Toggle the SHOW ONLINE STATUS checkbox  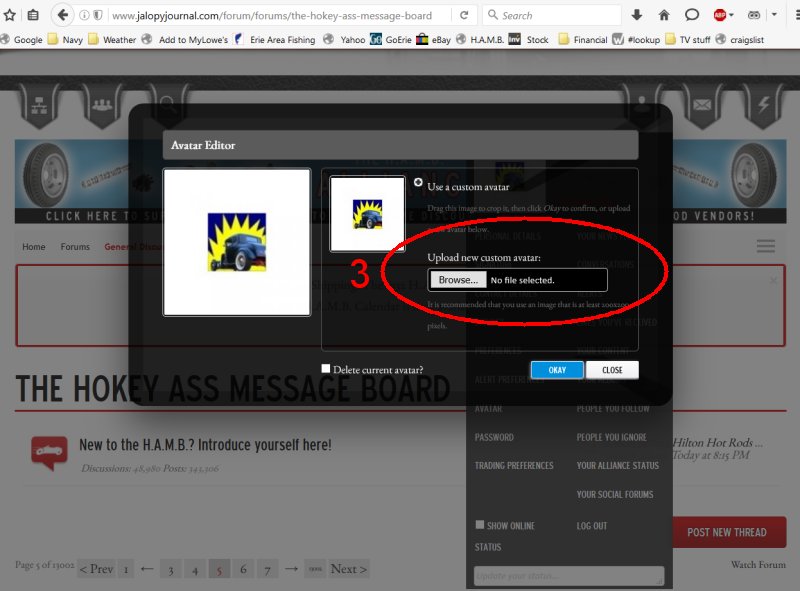click(480, 525)
